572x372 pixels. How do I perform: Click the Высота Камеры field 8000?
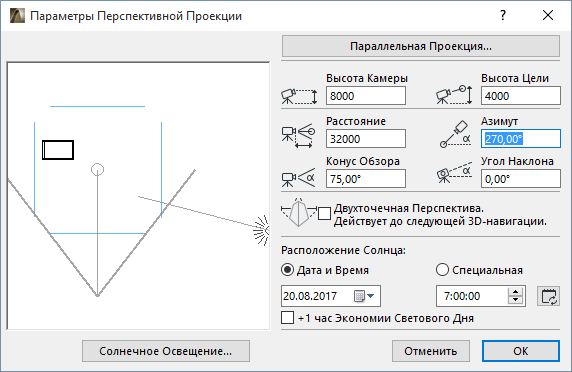pyautogui.click(x=366, y=96)
